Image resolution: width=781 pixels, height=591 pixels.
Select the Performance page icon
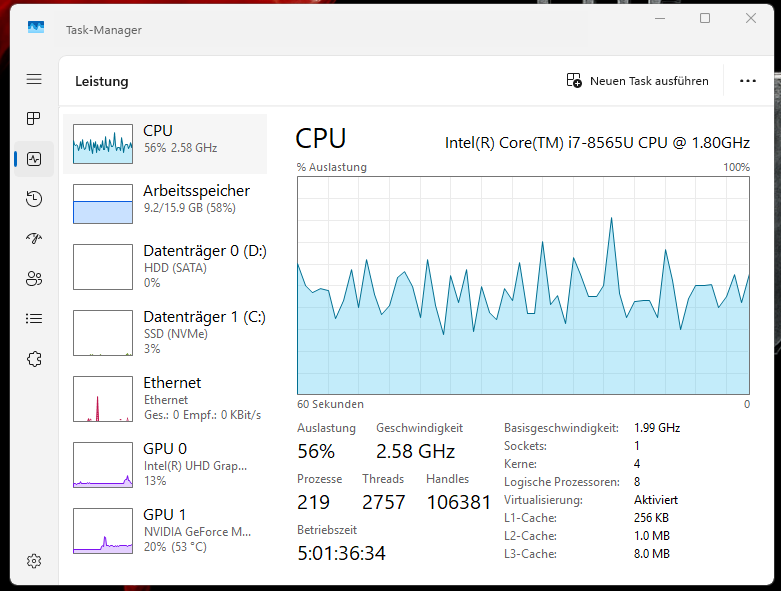[x=34, y=159]
